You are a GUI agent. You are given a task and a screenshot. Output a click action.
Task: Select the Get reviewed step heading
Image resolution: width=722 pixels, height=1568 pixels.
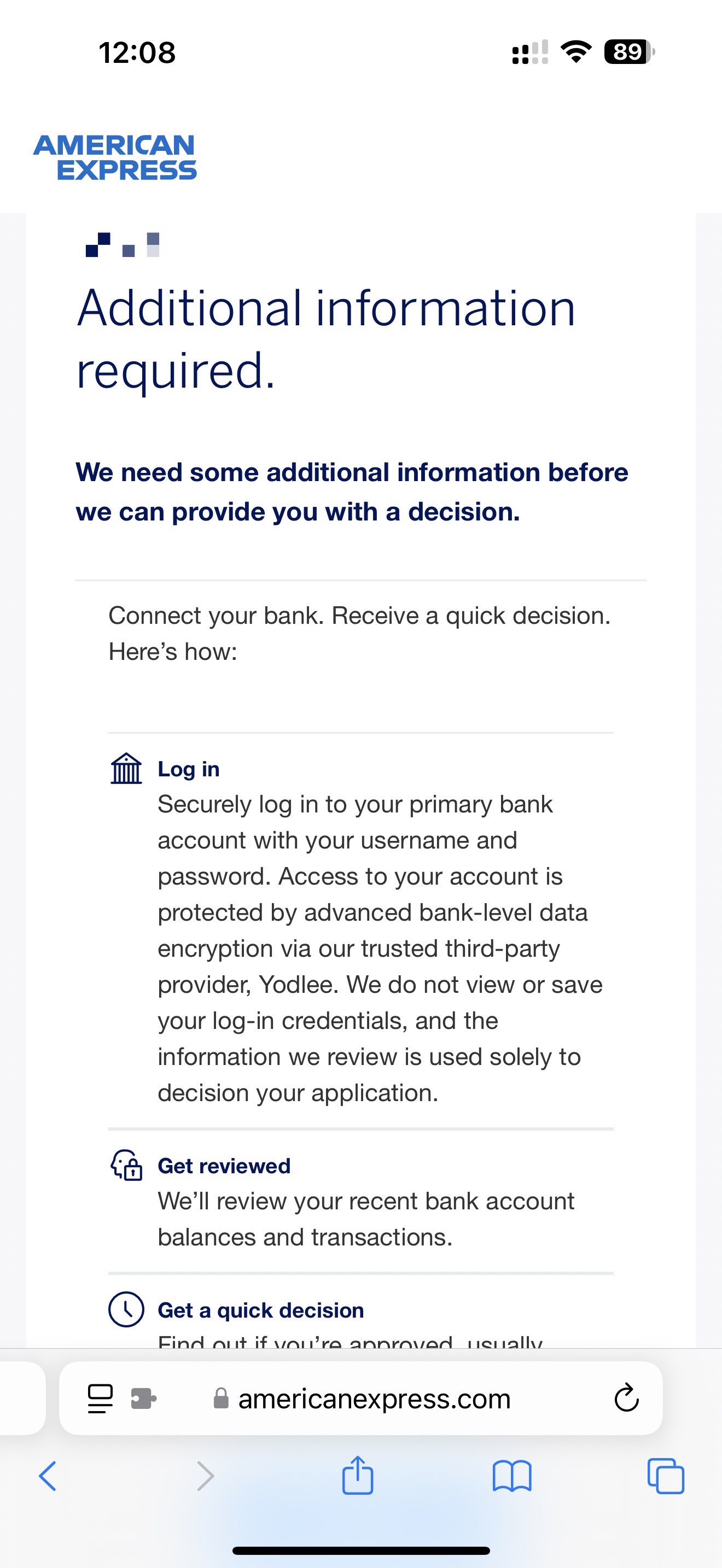click(224, 1165)
